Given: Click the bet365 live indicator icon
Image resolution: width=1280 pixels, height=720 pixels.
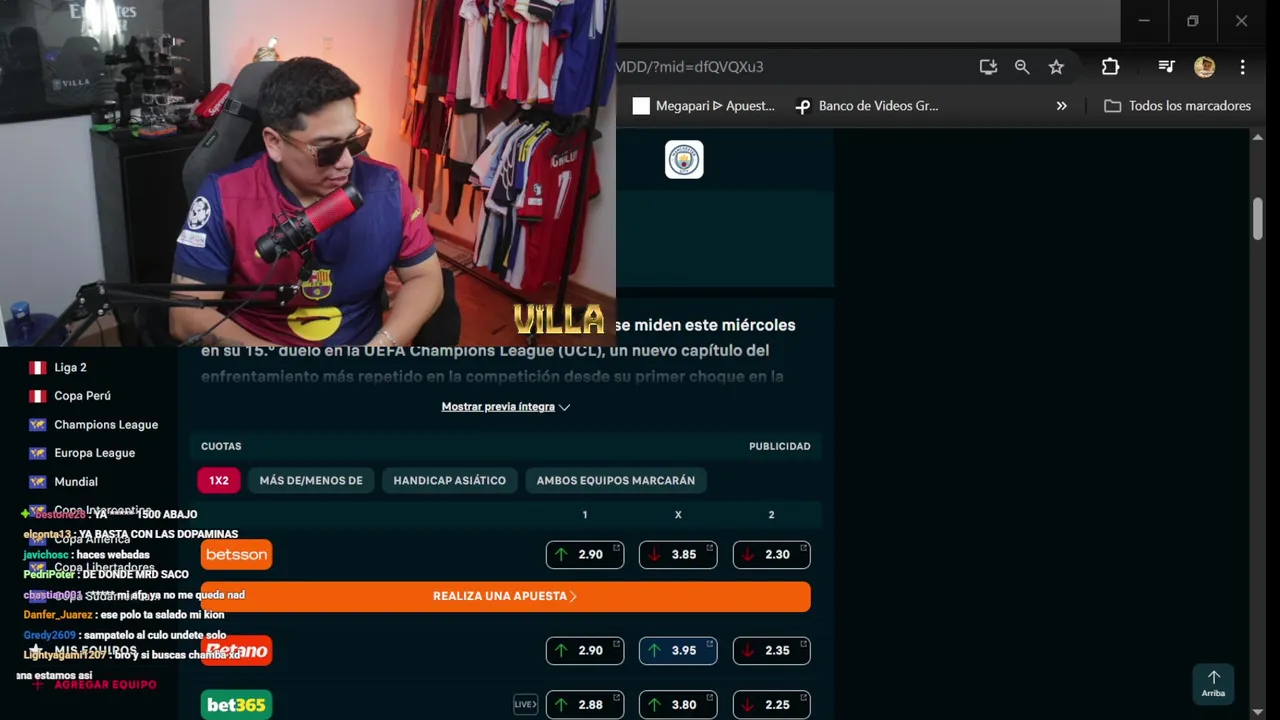Looking at the screenshot, I should [x=525, y=704].
